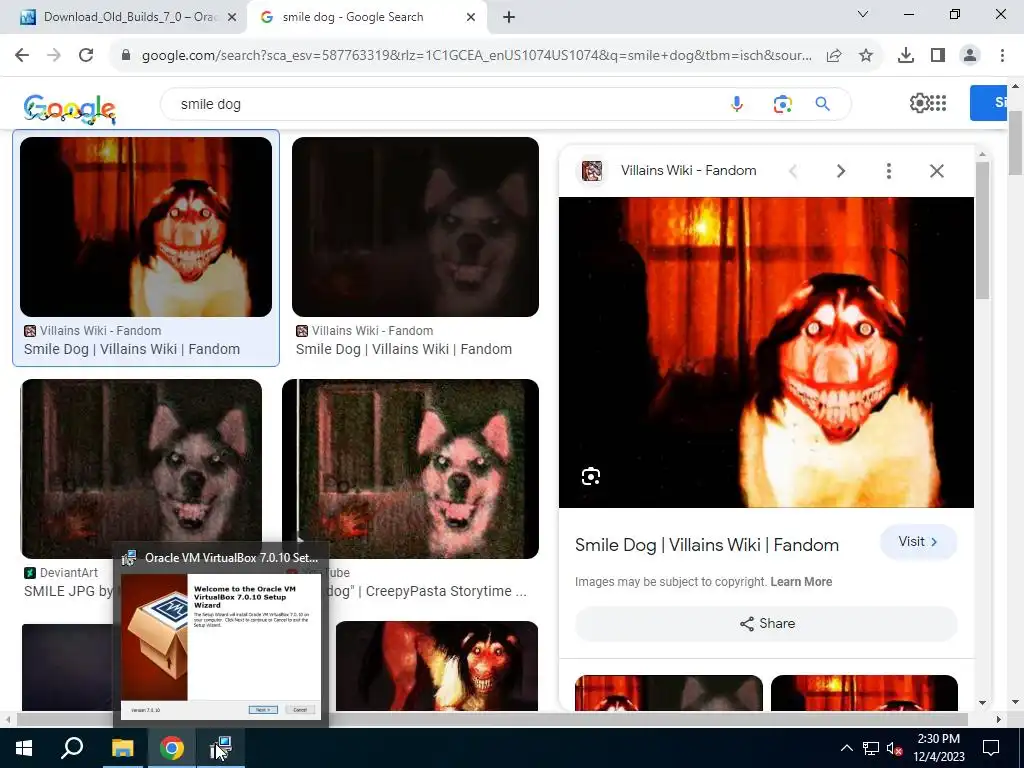This screenshot has height=768, width=1024.
Task: Select the first red Smile Dog result thumbnail
Action: [x=146, y=227]
